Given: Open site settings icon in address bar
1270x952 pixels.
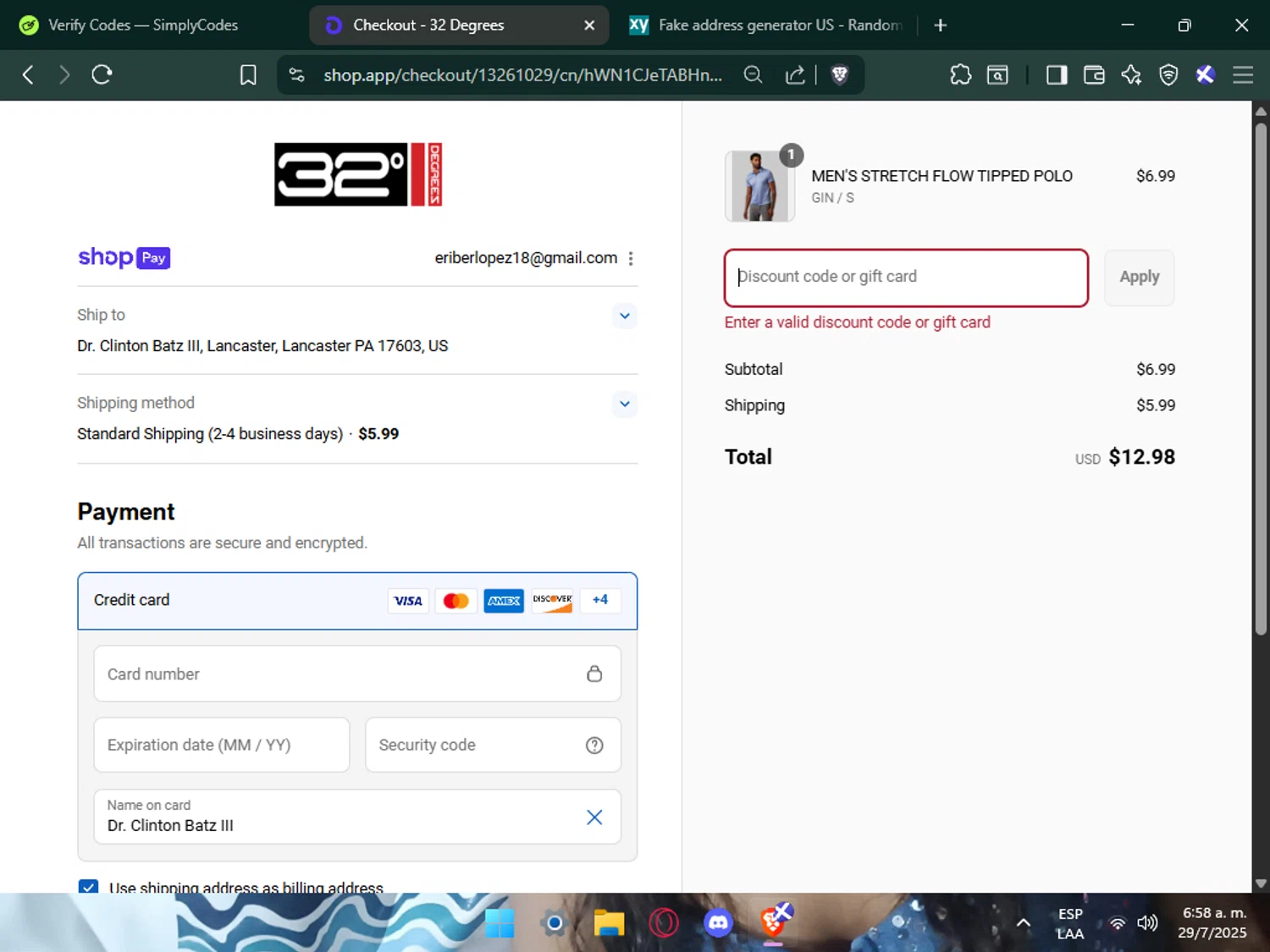Looking at the screenshot, I should click(297, 74).
